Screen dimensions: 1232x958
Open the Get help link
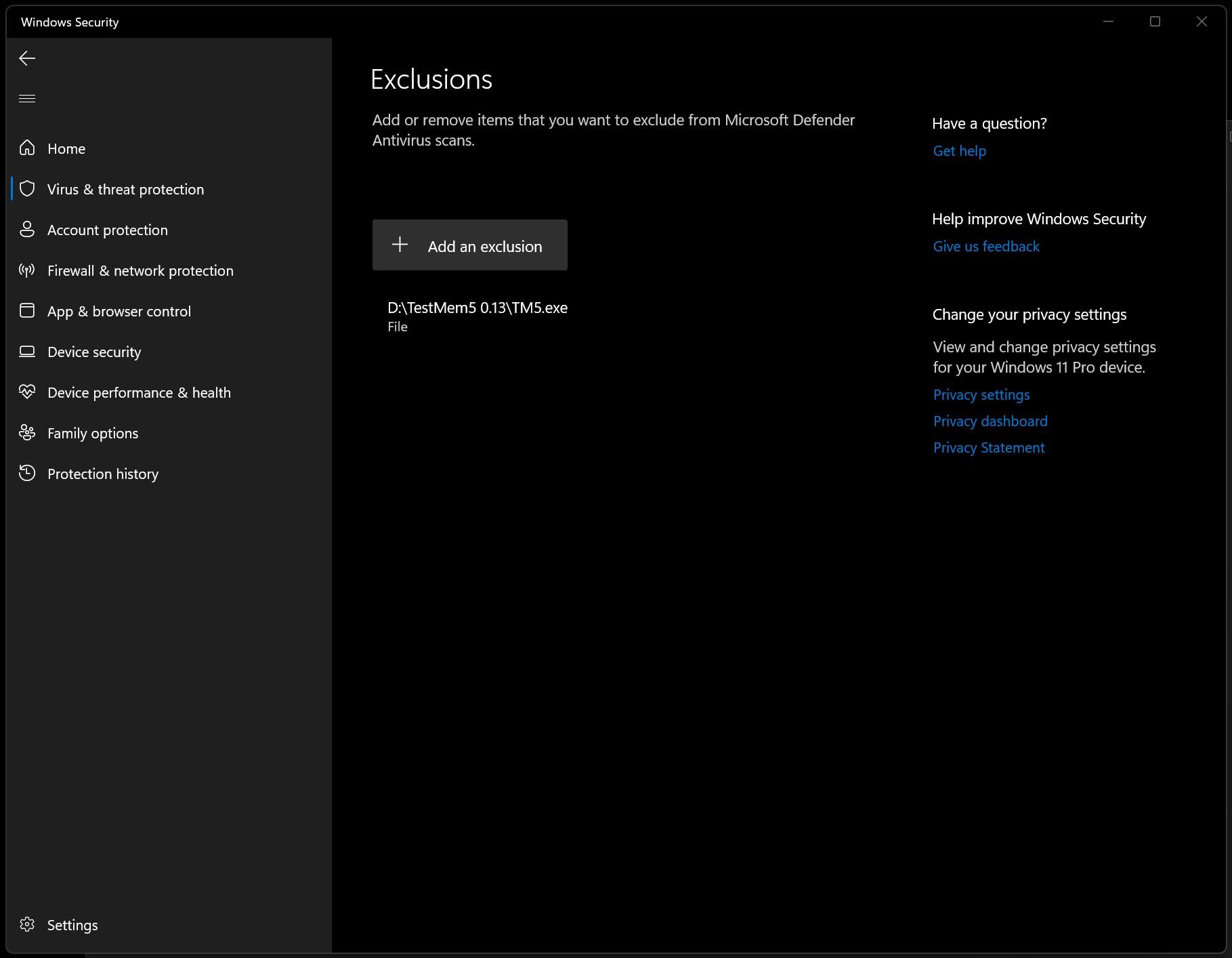(x=959, y=151)
